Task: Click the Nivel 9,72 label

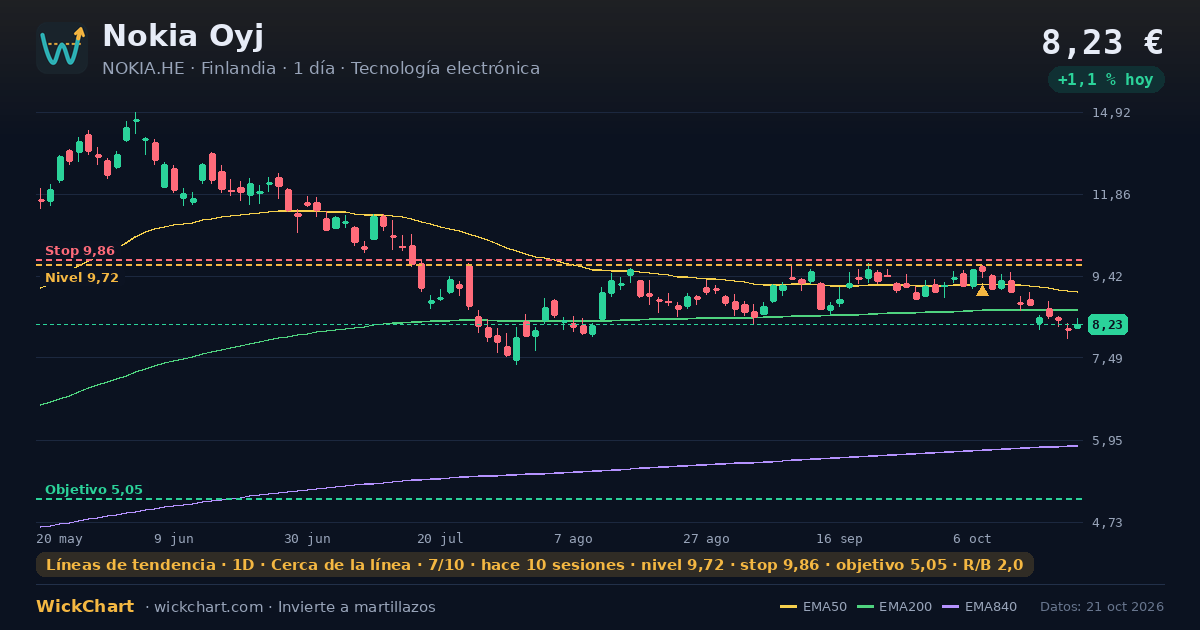Action: 82,278
